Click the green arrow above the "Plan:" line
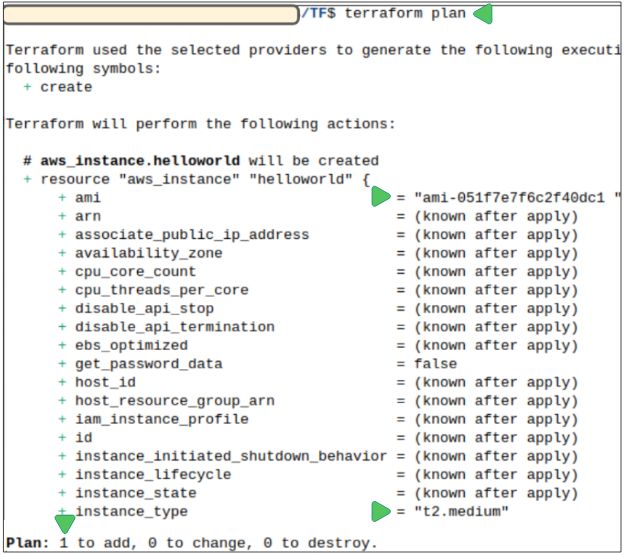Image resolution: width=624 pixels, height=556 pixels. point(65,523)
